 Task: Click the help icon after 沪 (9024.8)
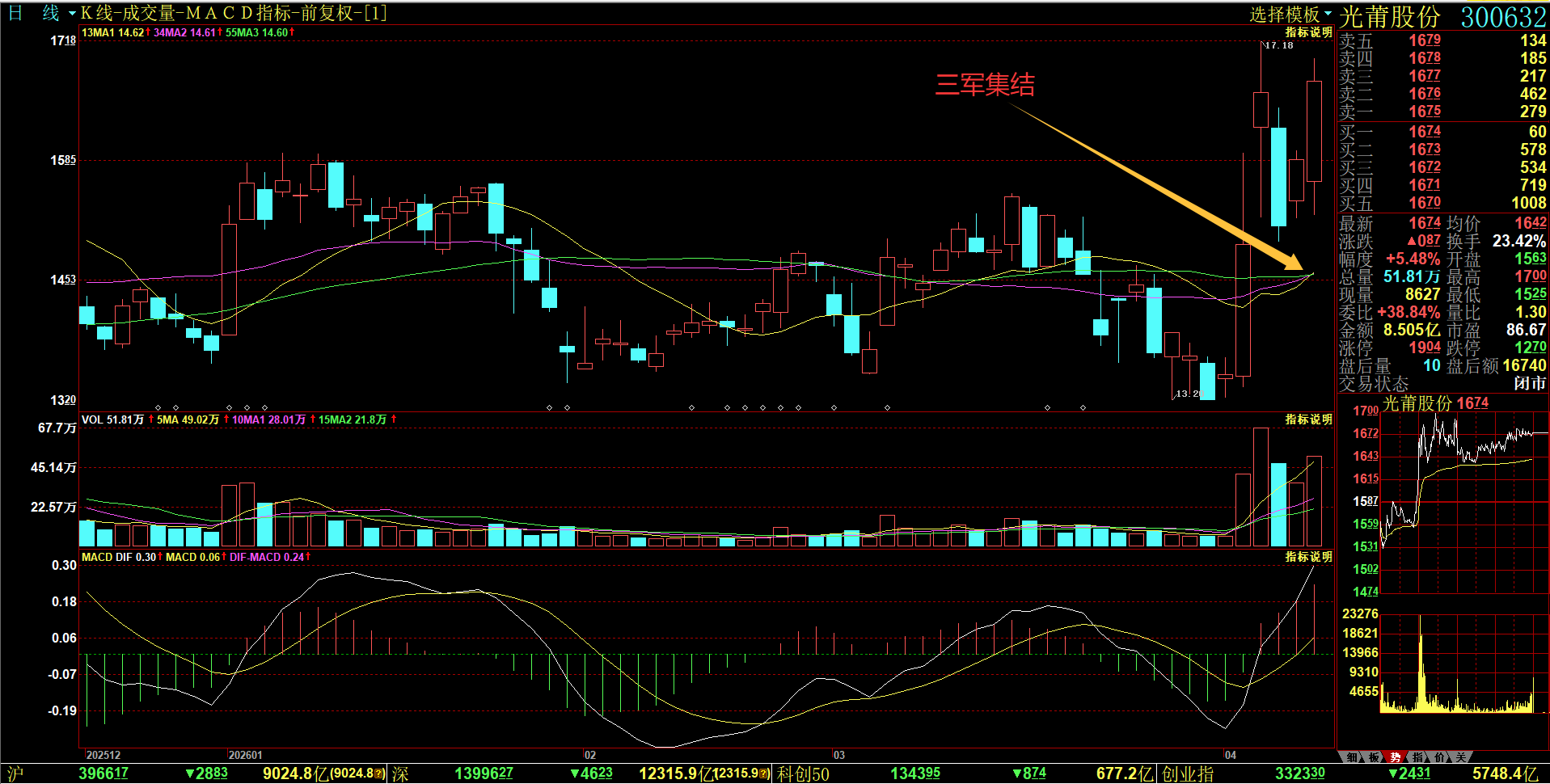(380, 773)
